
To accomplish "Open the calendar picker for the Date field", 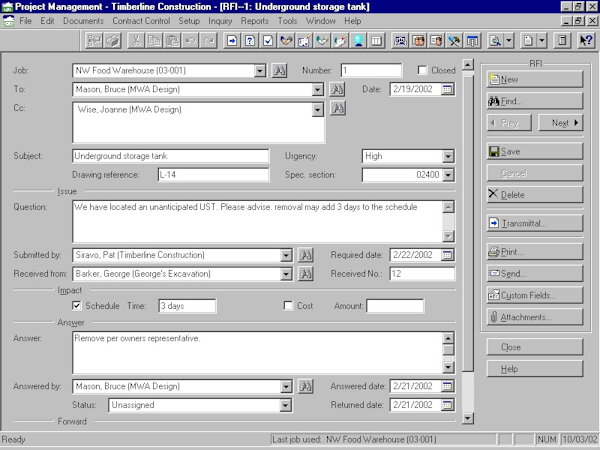I will click(x=447, y=90).
